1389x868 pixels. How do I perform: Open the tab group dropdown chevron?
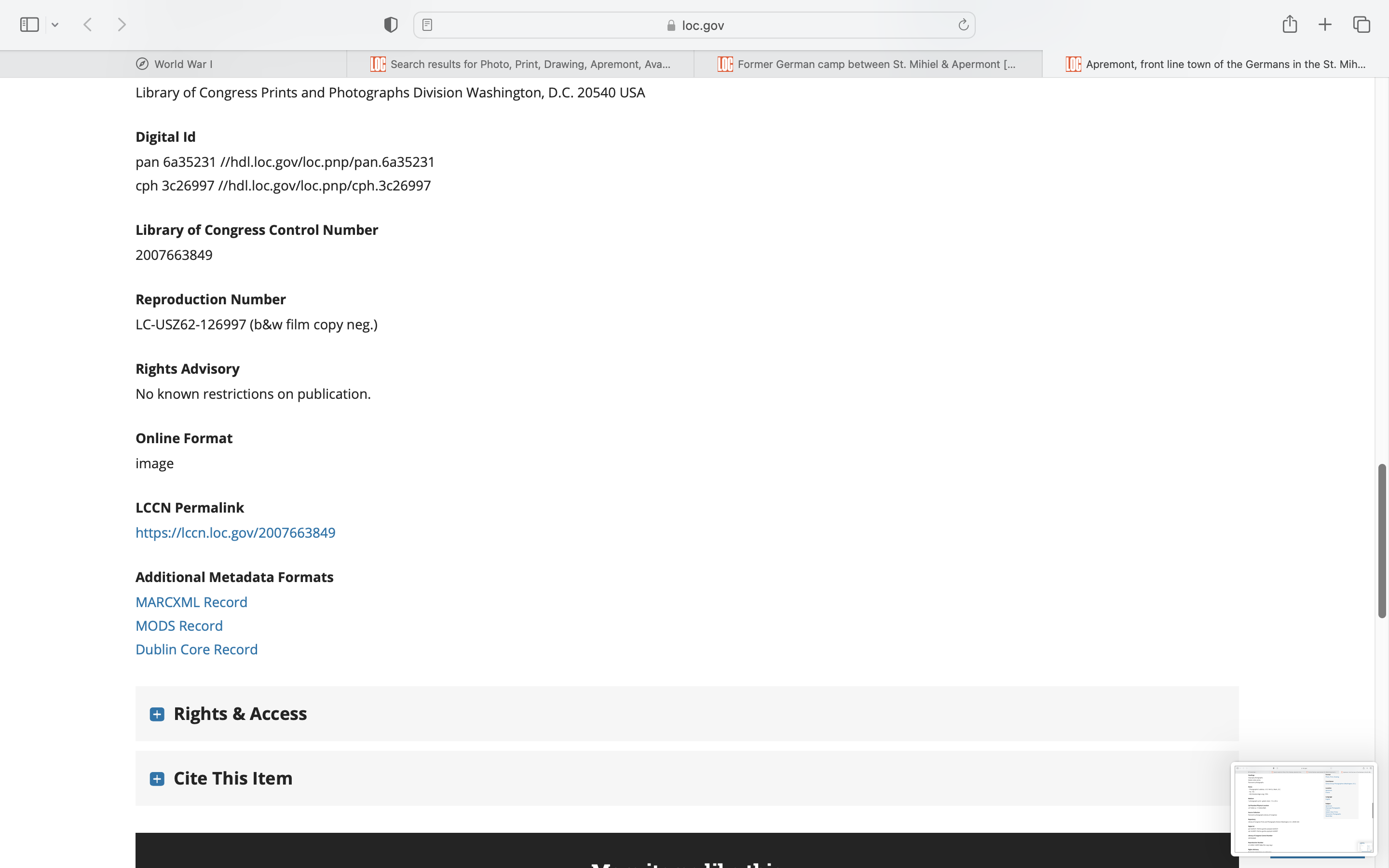[55, 25]
